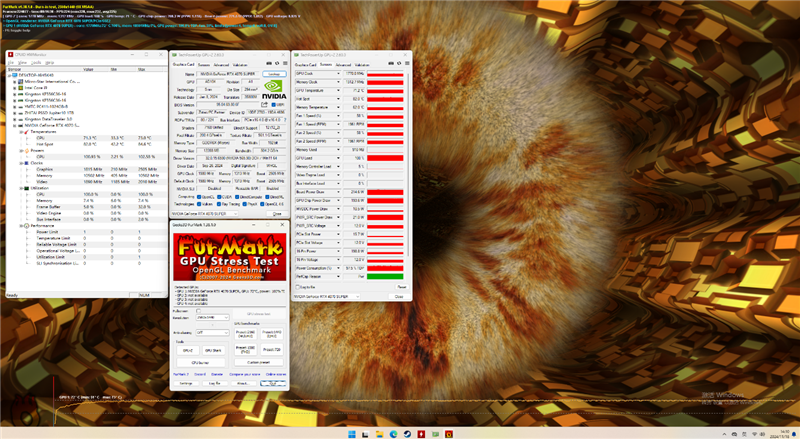
Task: Toggle the PhysX checkbox
Action: (245, 204)
